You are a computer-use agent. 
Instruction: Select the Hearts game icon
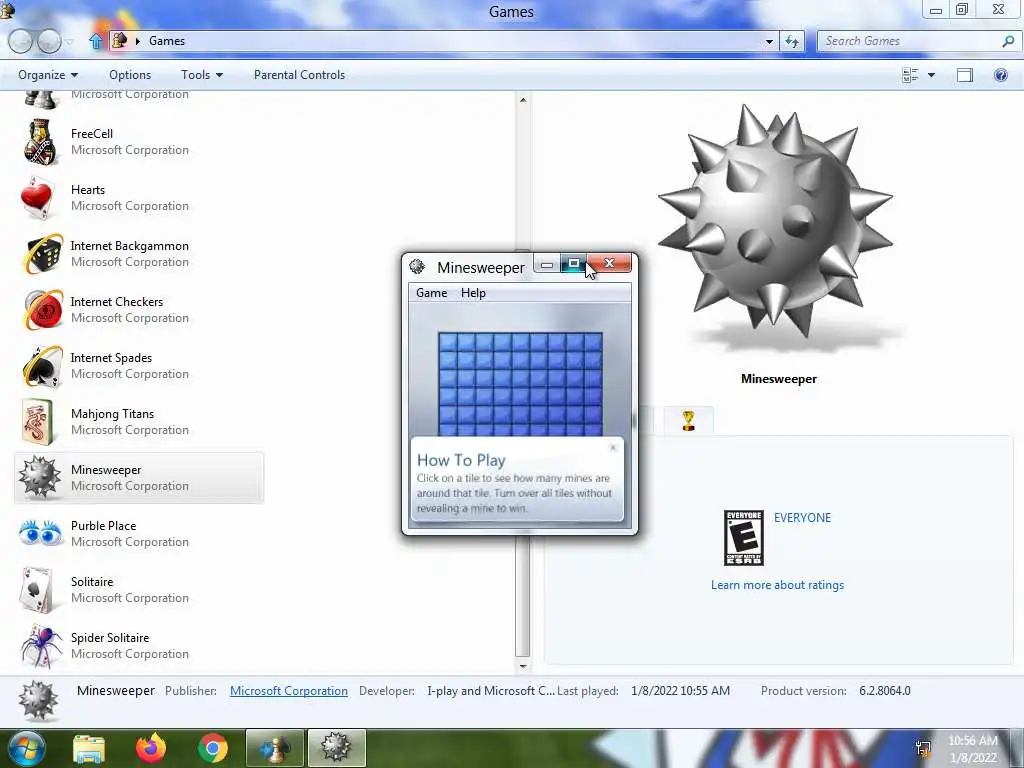[38, 198]
